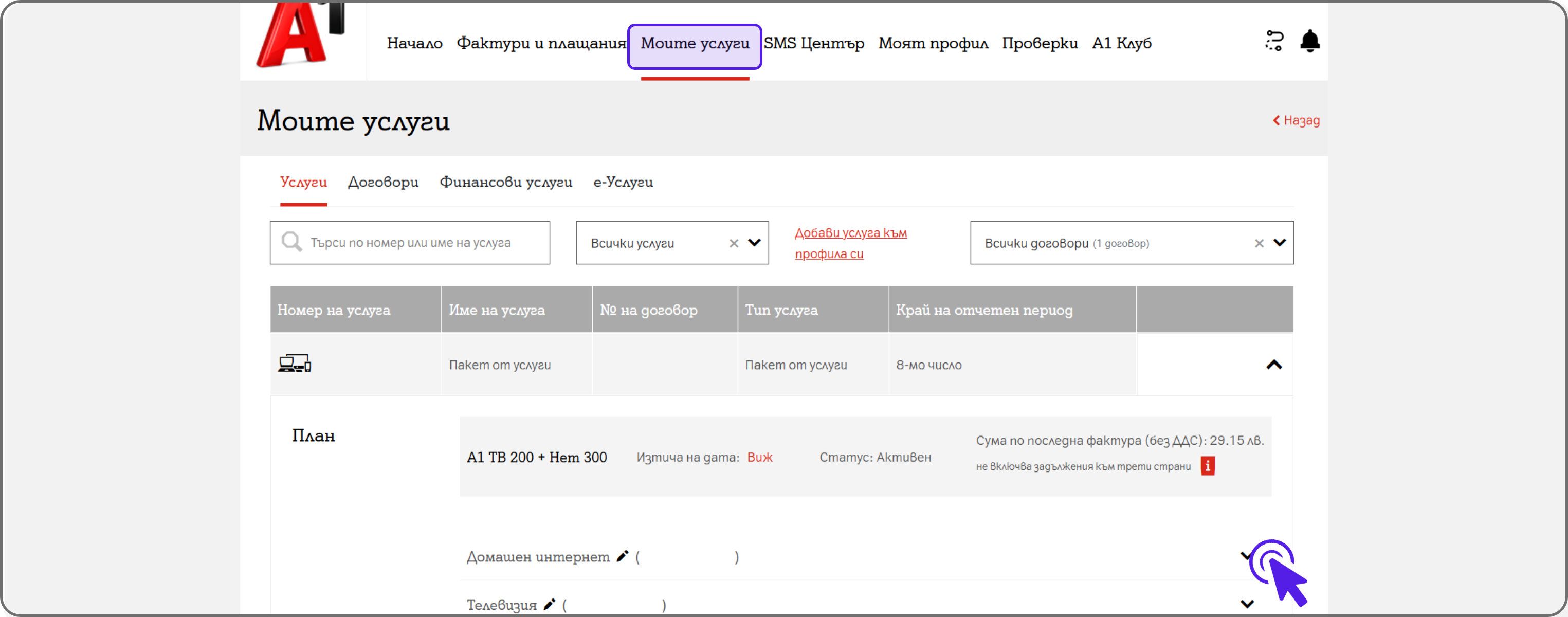This screenshot has height=617, width=1568.
Task: Click the Статус: Активен text
Action: 874,457
